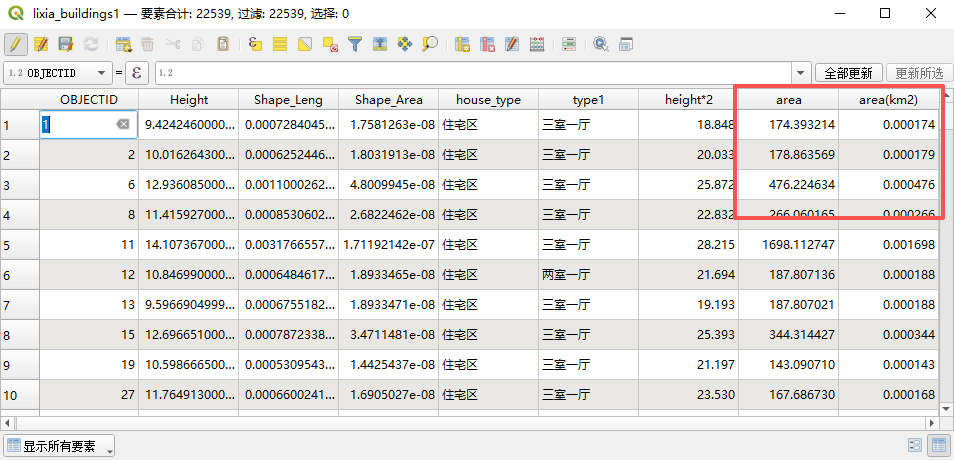This screenshot has height=460, width=954.
Task: Click the Height column header
Action: point(189,99)
